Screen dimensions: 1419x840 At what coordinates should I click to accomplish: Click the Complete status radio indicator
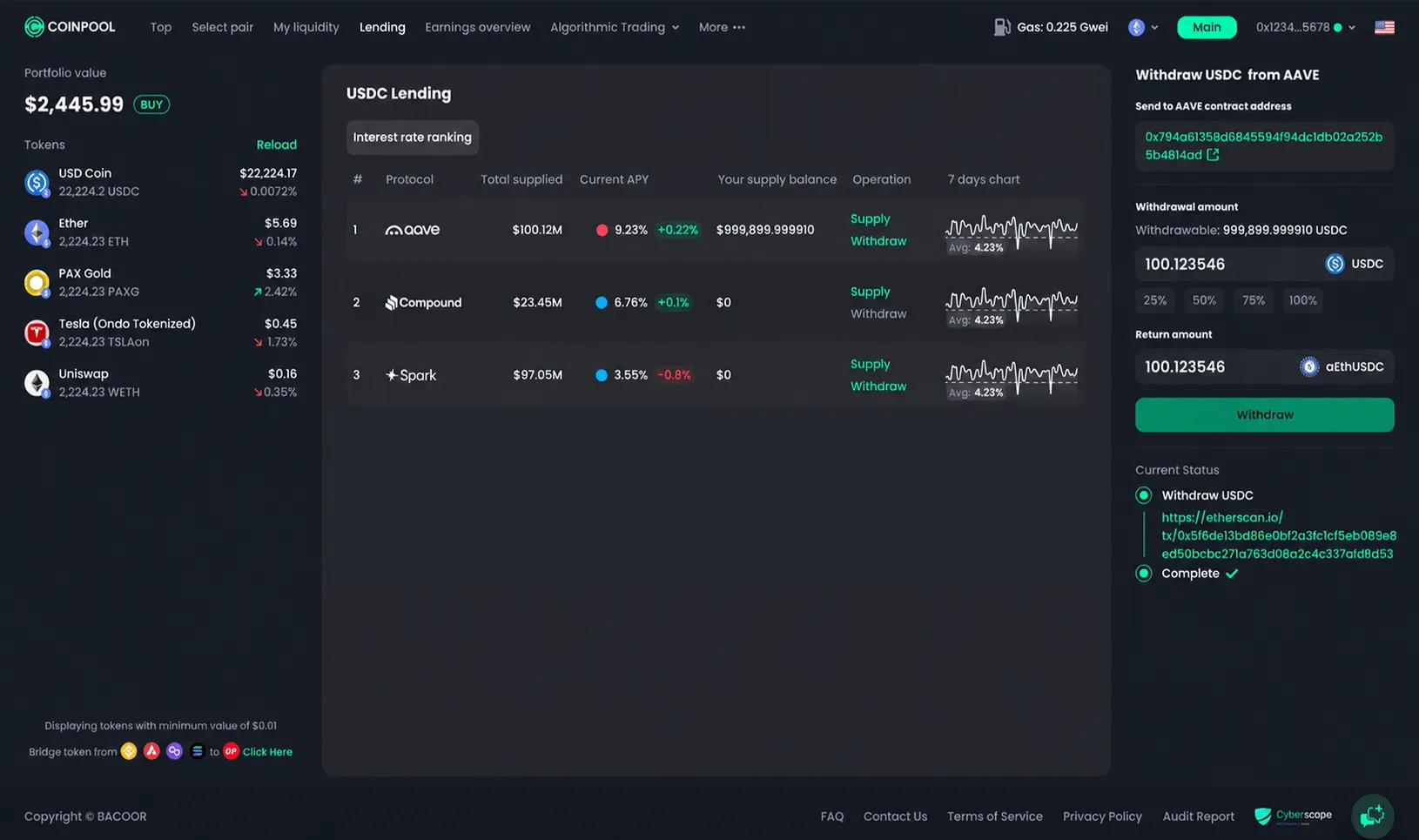click(x=1144, y=574)
